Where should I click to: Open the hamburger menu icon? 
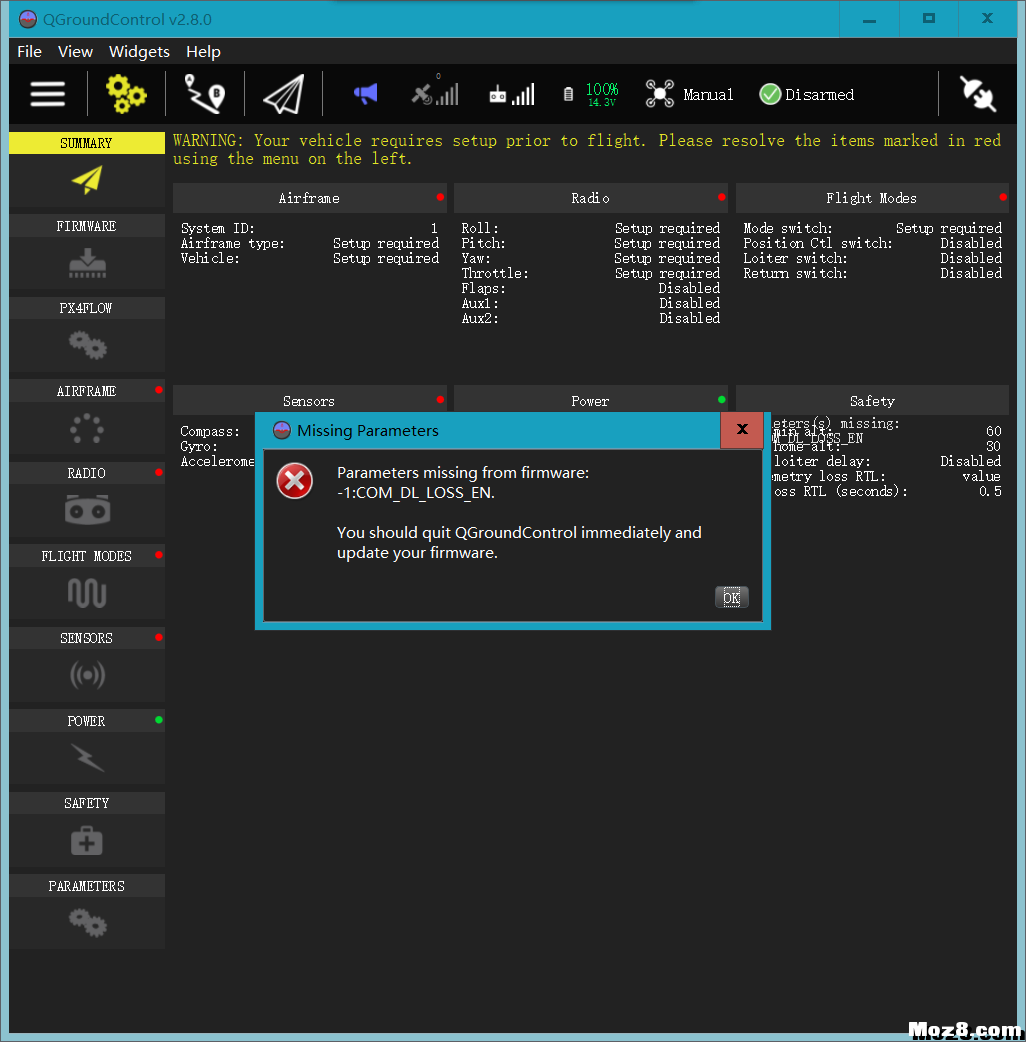point(48,94)
